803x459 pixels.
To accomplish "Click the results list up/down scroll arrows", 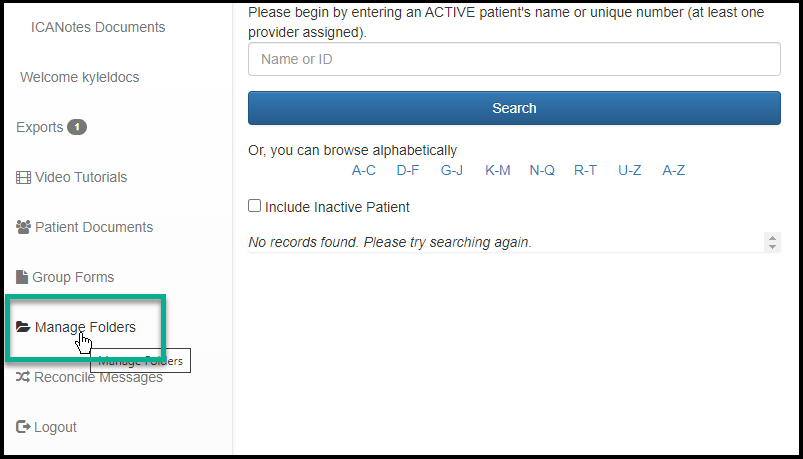I will tap(772, 242).
